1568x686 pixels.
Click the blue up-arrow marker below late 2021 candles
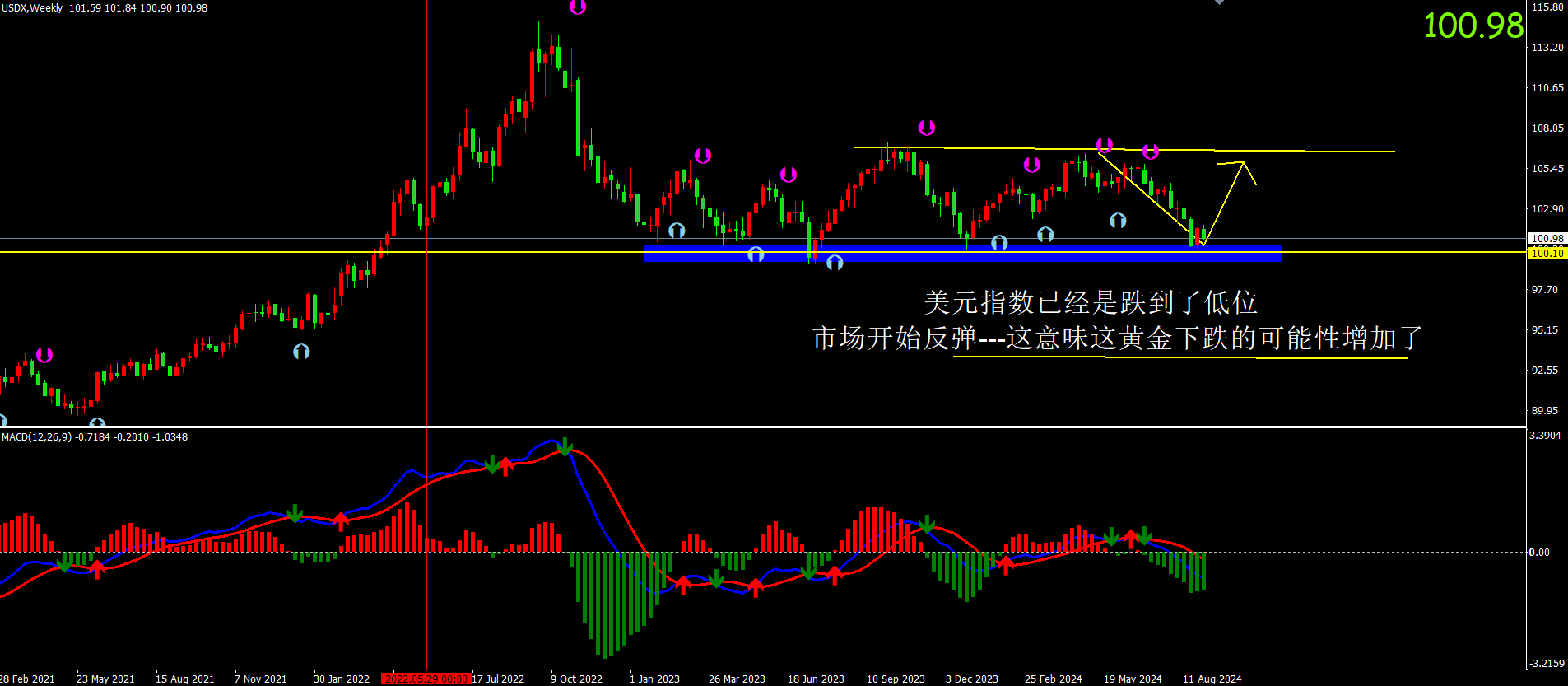(x=301, y=352)
